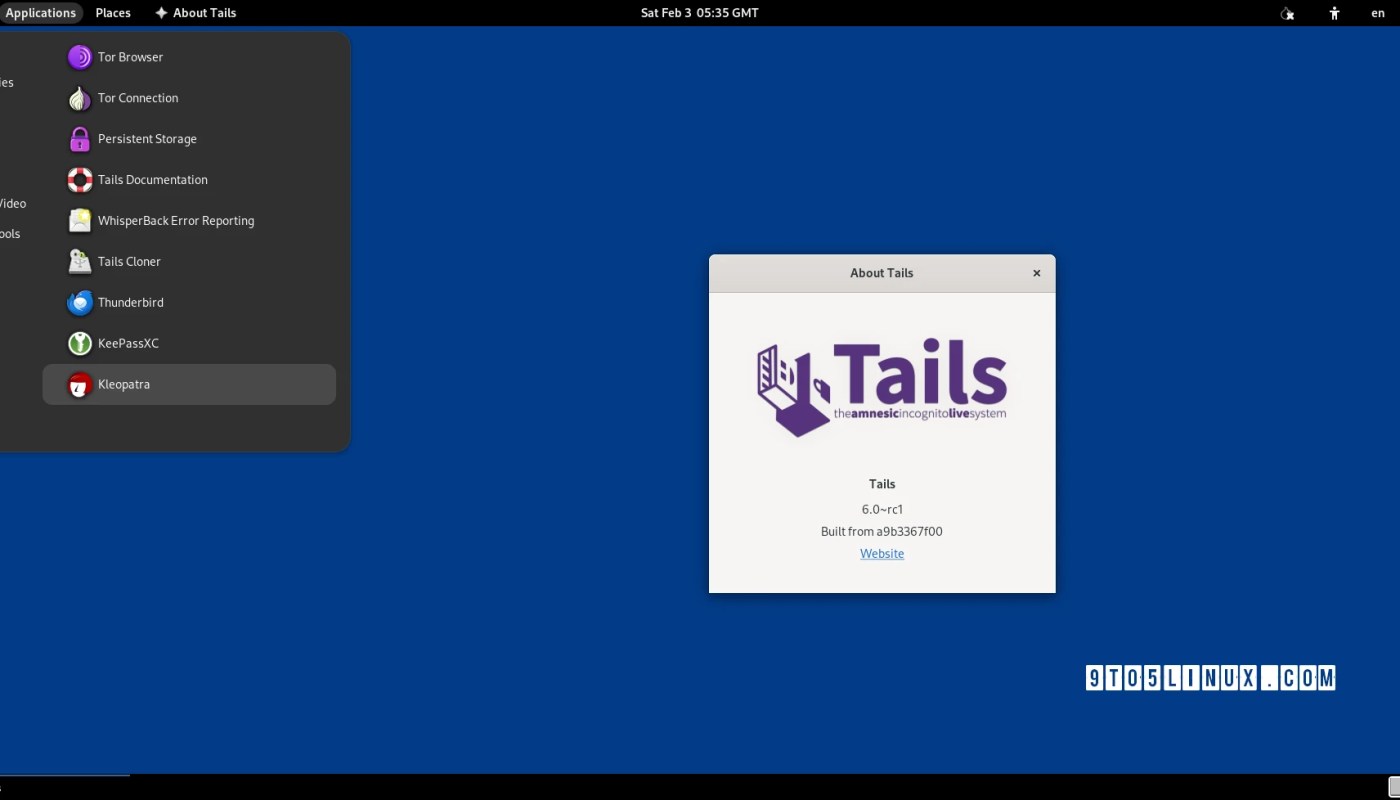Select the Tor Browser label
The image size is (1400, 800).
(x=130, y=57)
